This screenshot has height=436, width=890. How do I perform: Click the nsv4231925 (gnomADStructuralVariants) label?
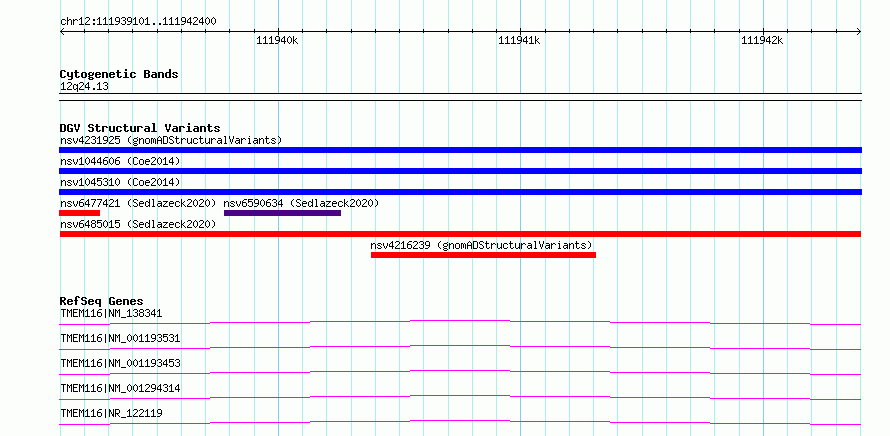coord(171,140)
